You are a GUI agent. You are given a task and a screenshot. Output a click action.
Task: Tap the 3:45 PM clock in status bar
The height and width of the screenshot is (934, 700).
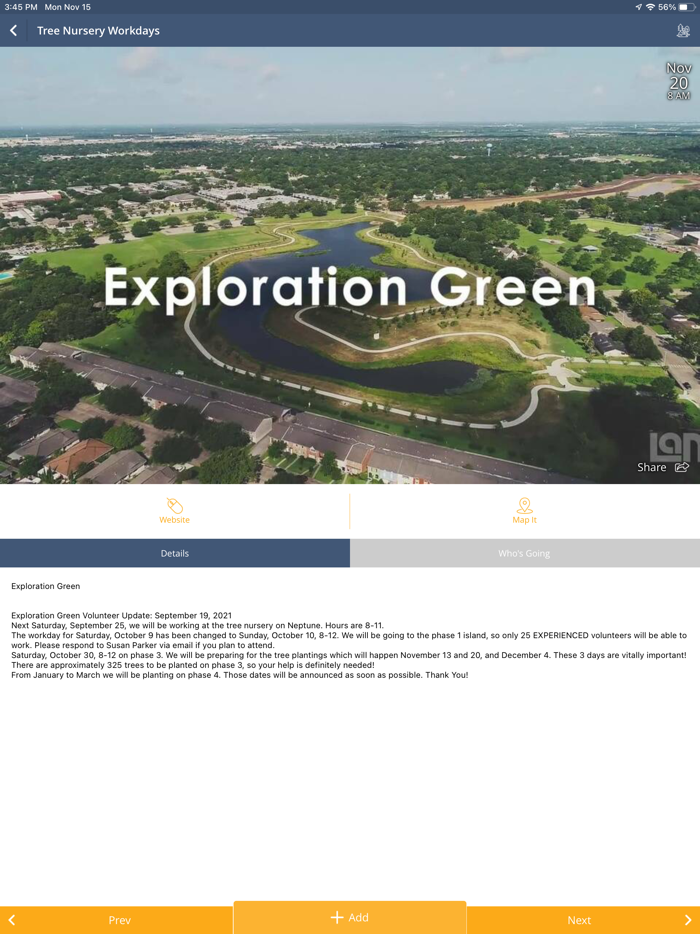coord(21,7)
